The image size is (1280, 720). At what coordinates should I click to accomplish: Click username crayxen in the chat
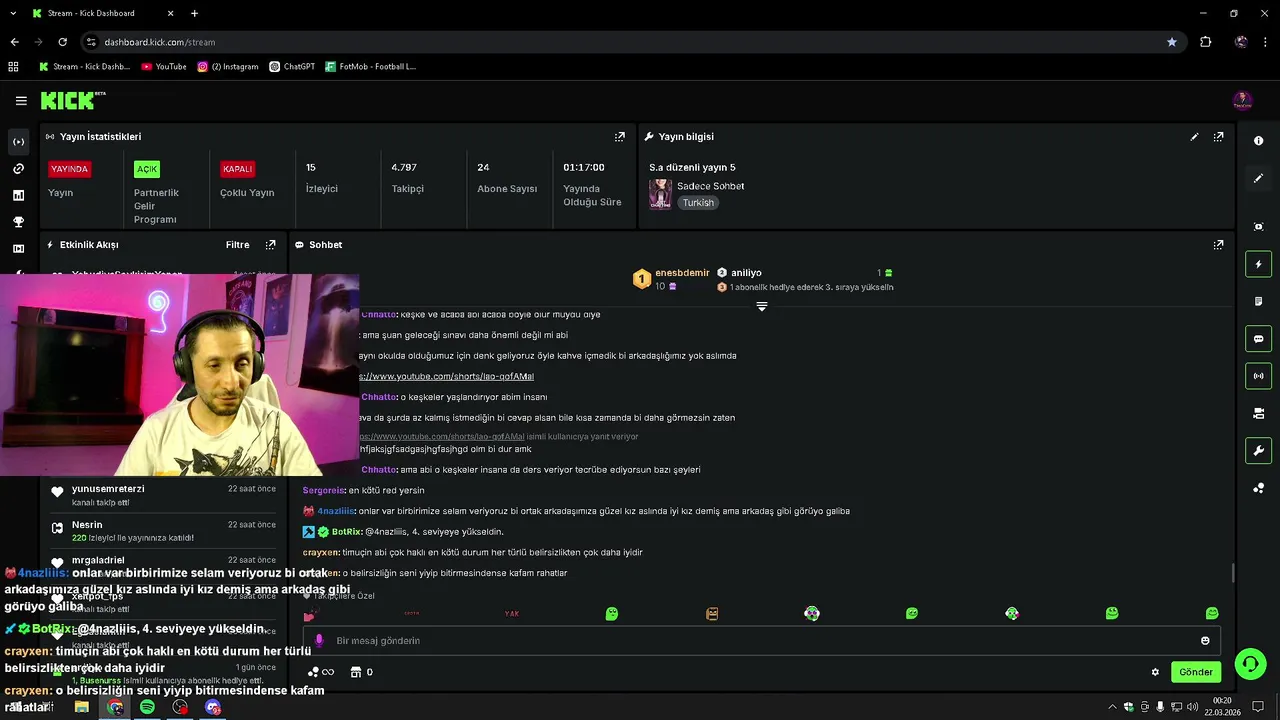pos(320,553)
